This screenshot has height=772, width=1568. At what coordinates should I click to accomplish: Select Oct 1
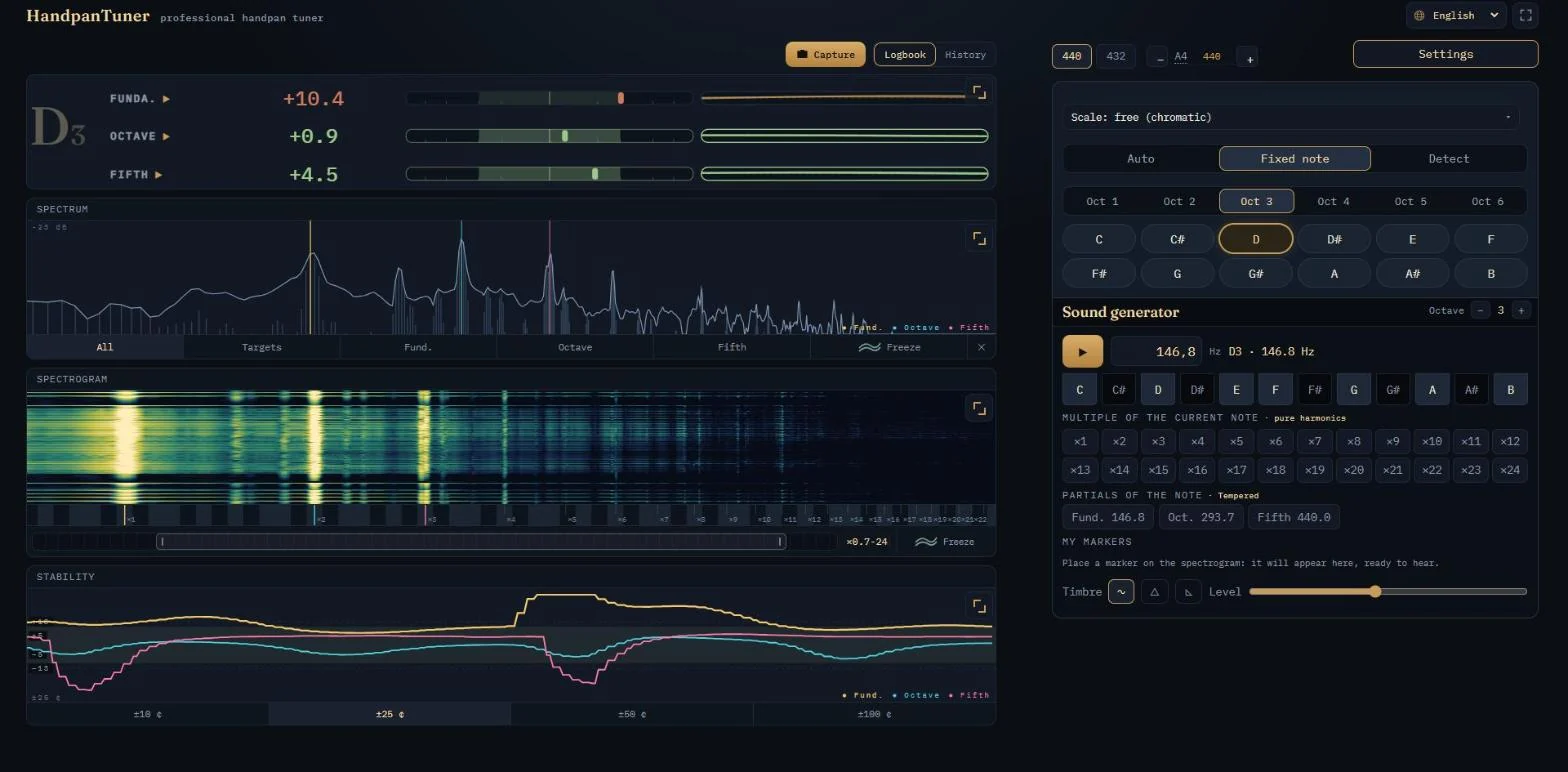point(1102,201)
